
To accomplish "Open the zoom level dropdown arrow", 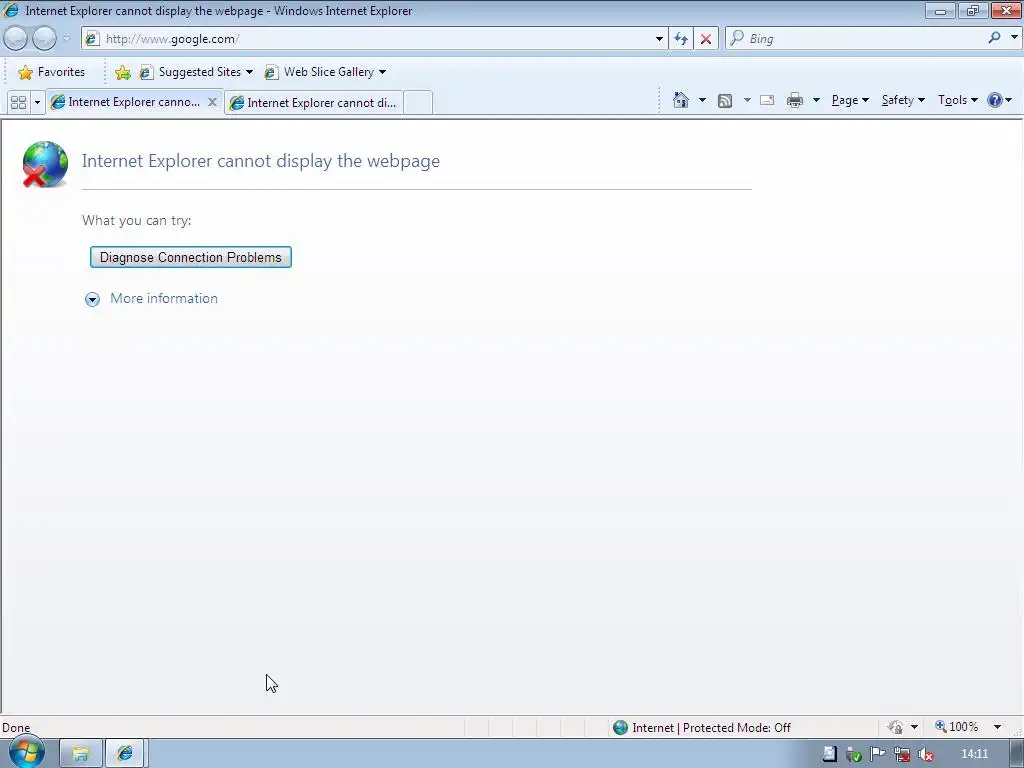I will (997, 727).
